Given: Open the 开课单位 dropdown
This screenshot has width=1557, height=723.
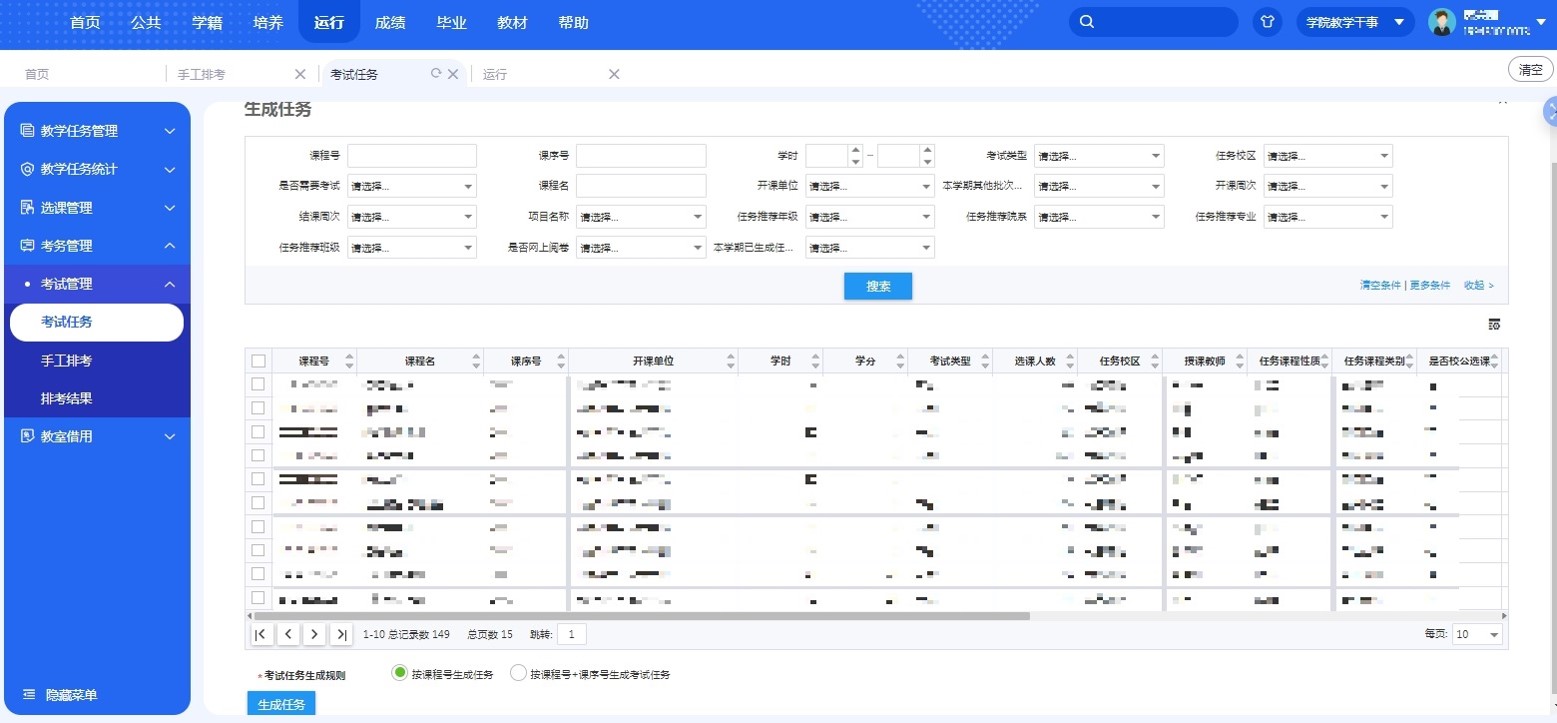Looking at the screenshot, I should [870, 186].
